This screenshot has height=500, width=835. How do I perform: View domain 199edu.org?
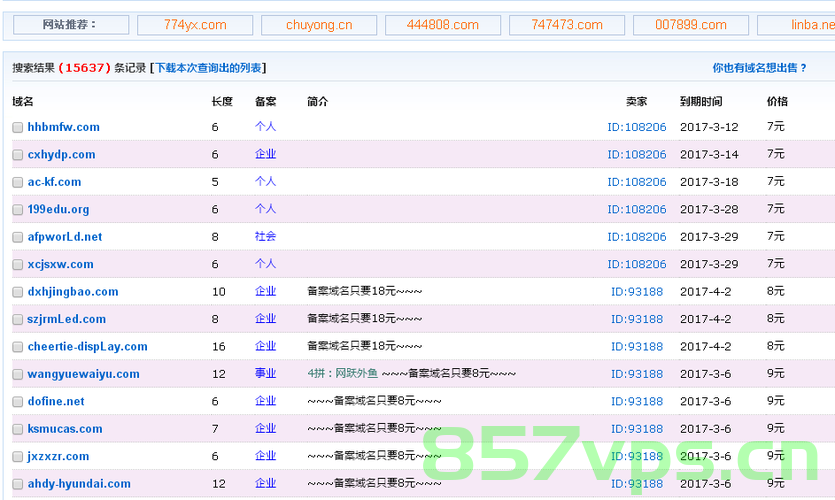pos(58,210)
